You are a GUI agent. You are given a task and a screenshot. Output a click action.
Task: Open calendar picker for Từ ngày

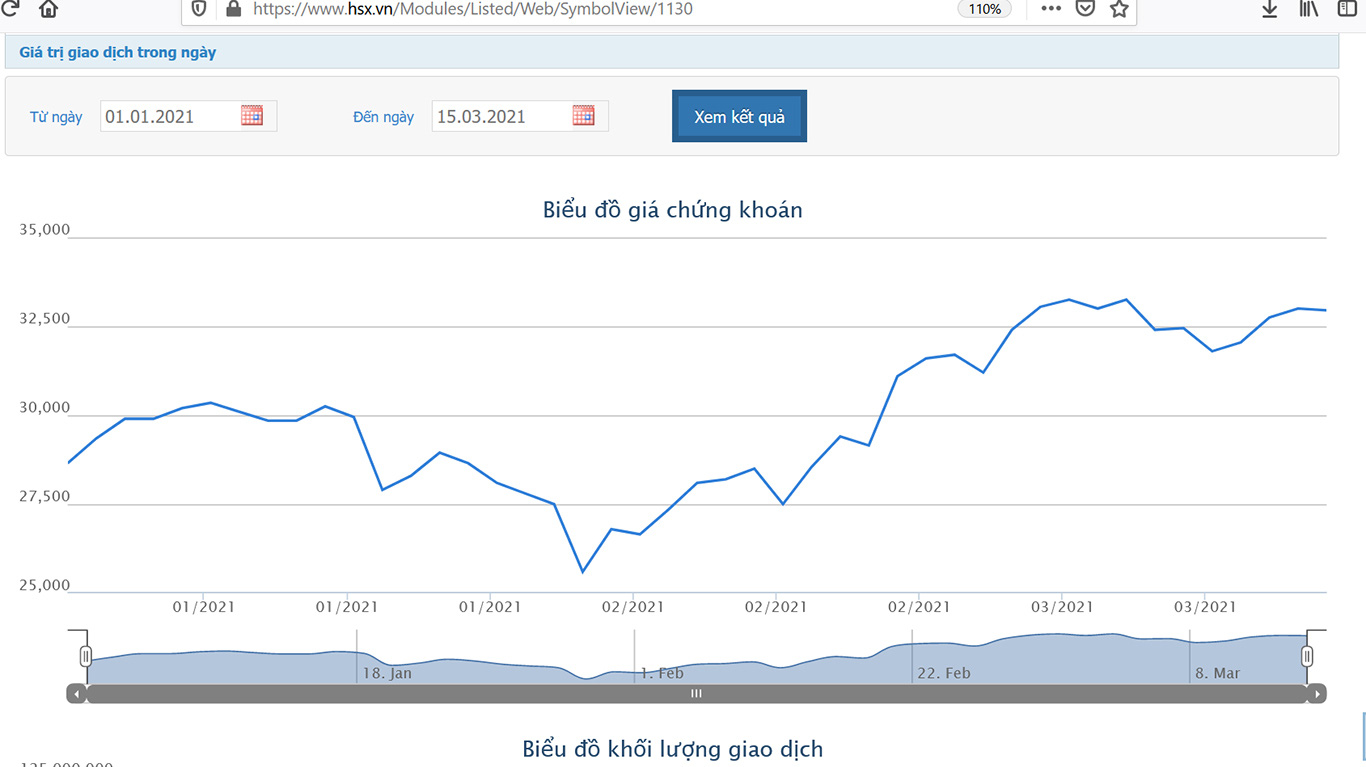click(x=252, y=115)
